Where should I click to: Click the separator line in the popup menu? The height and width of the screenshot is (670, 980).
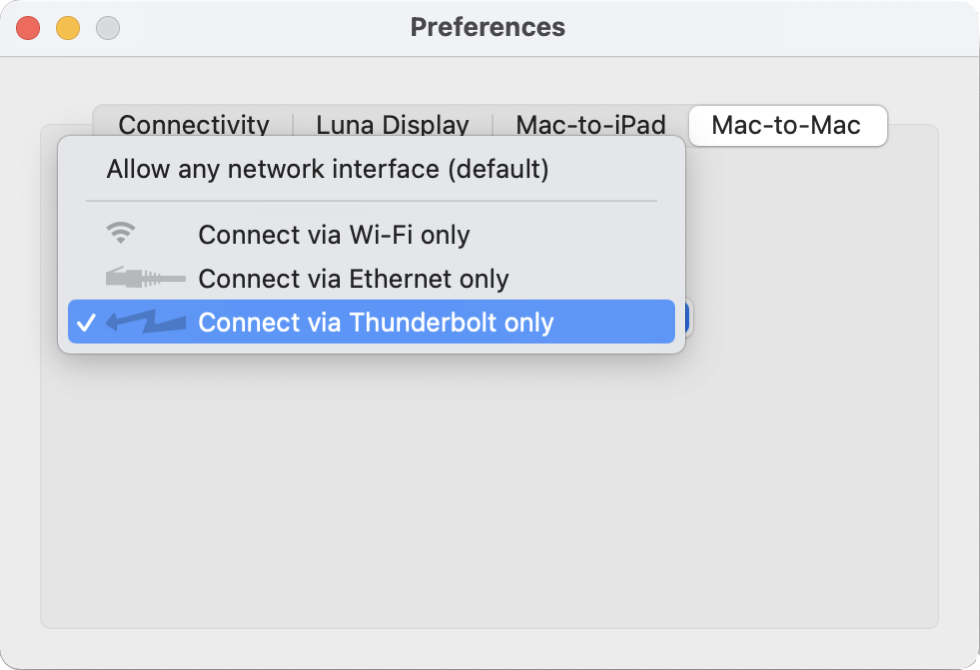coord(371,201)
